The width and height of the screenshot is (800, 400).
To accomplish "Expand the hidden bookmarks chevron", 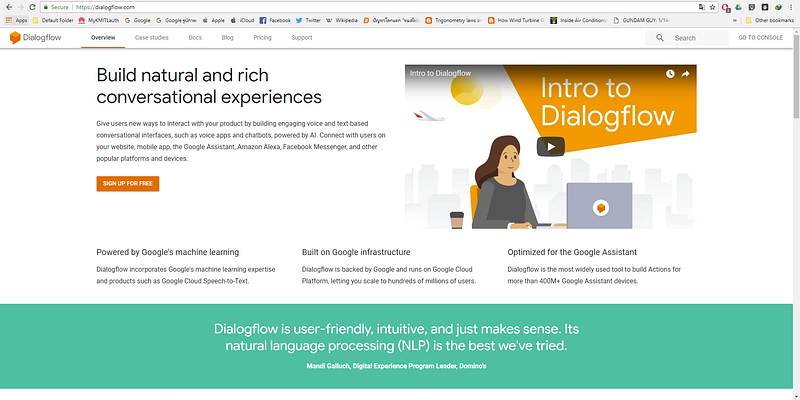I will tap(735, 20).
